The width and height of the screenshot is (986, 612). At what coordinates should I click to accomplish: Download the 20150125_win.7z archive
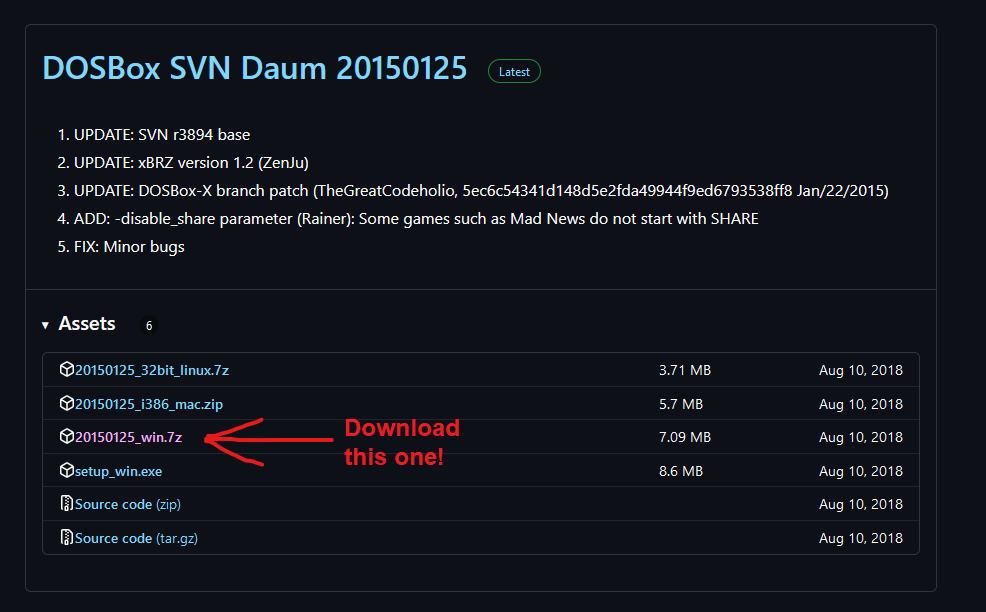pyautogui.click(x=128, y=437)
